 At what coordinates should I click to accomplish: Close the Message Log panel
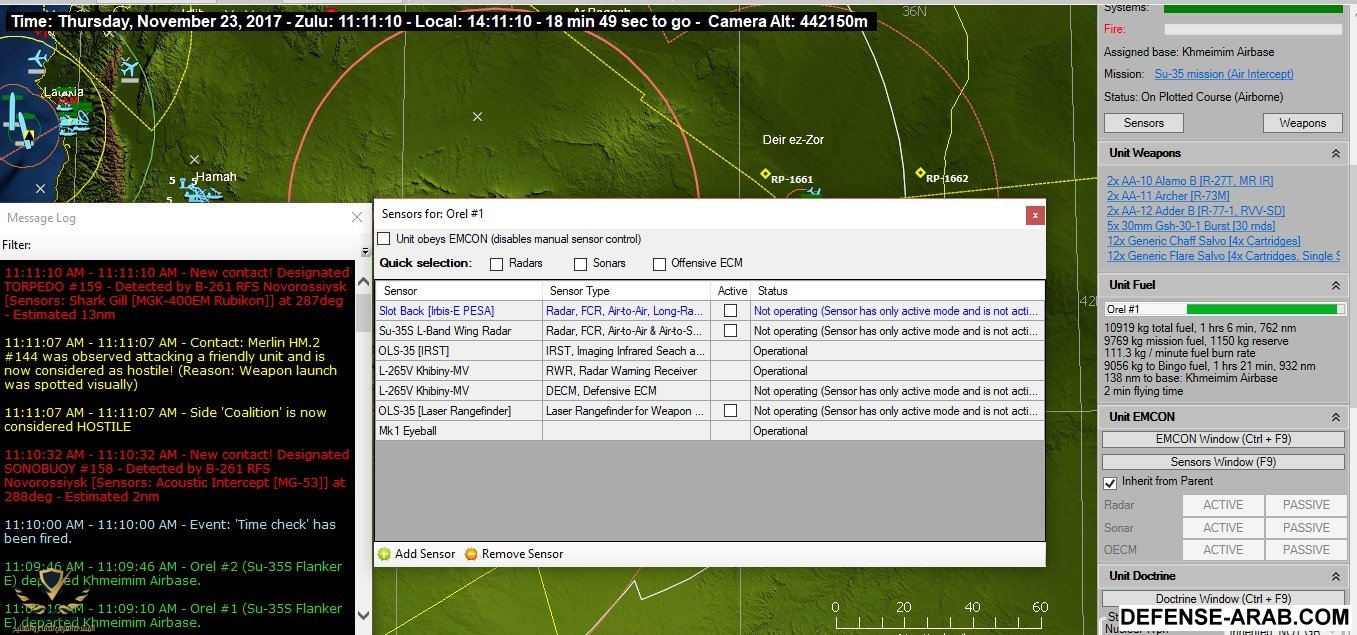[357, 218]
